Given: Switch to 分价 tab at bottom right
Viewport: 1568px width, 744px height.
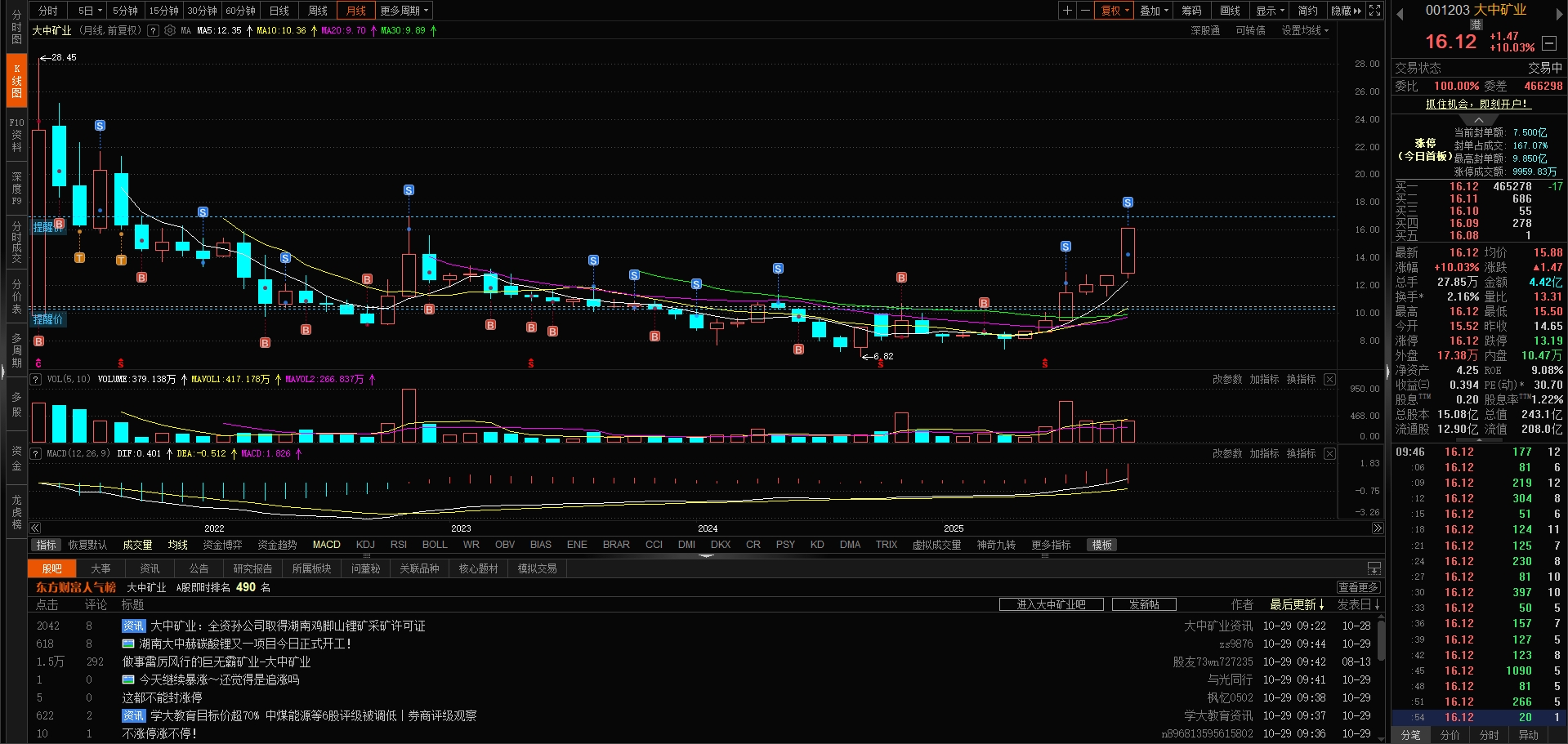Looking at the screenshot, I should [1450, 735].
